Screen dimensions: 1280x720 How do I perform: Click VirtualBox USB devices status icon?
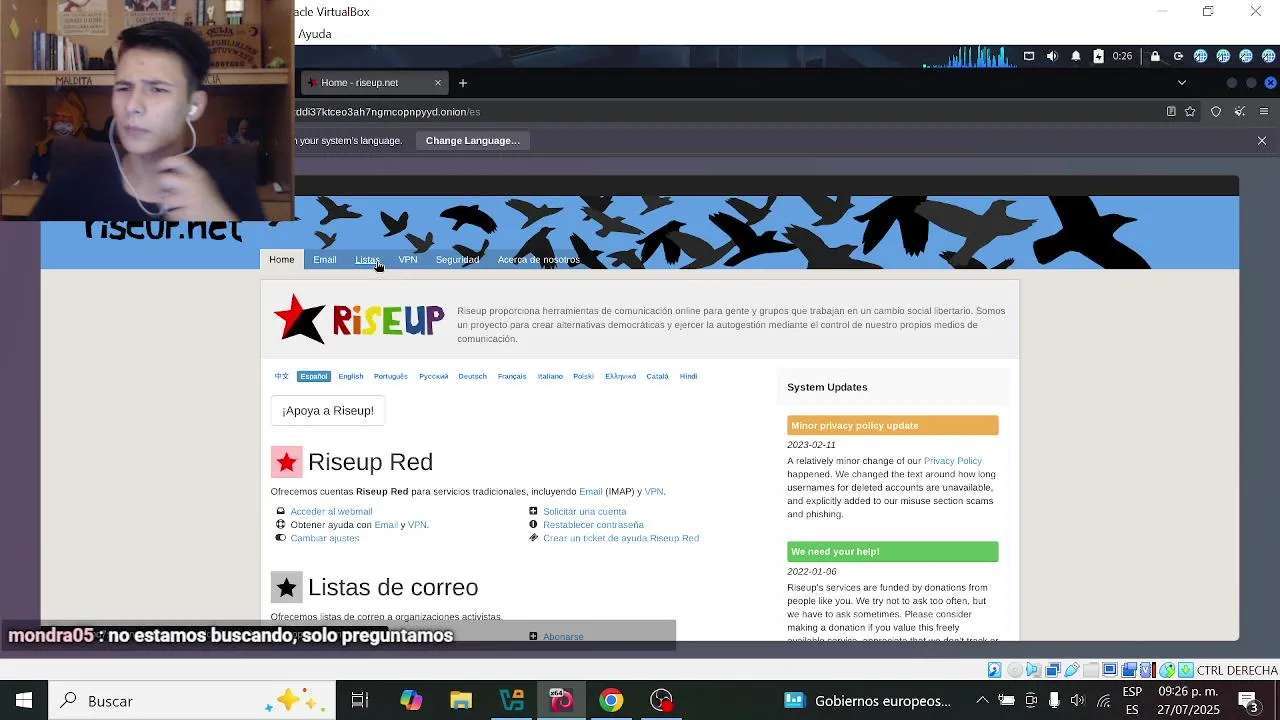coord(1072,670)
